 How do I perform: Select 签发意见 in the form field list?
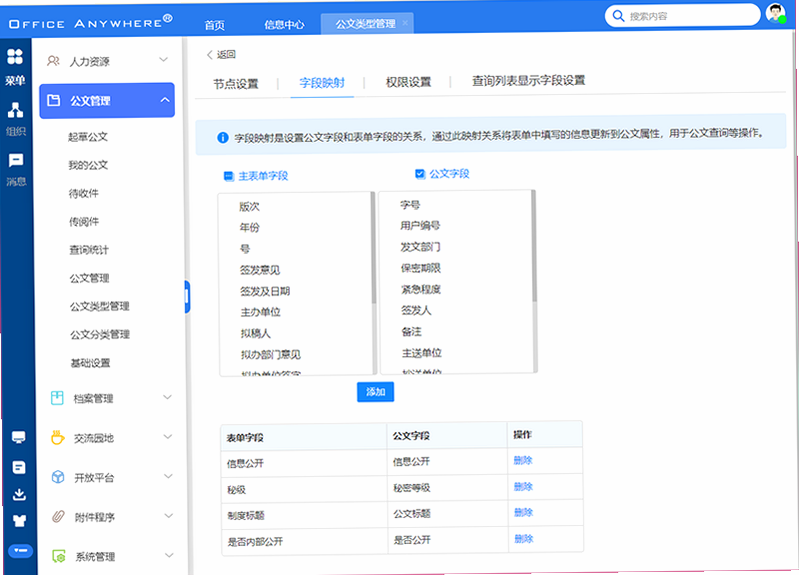click(x=260, y=270)
